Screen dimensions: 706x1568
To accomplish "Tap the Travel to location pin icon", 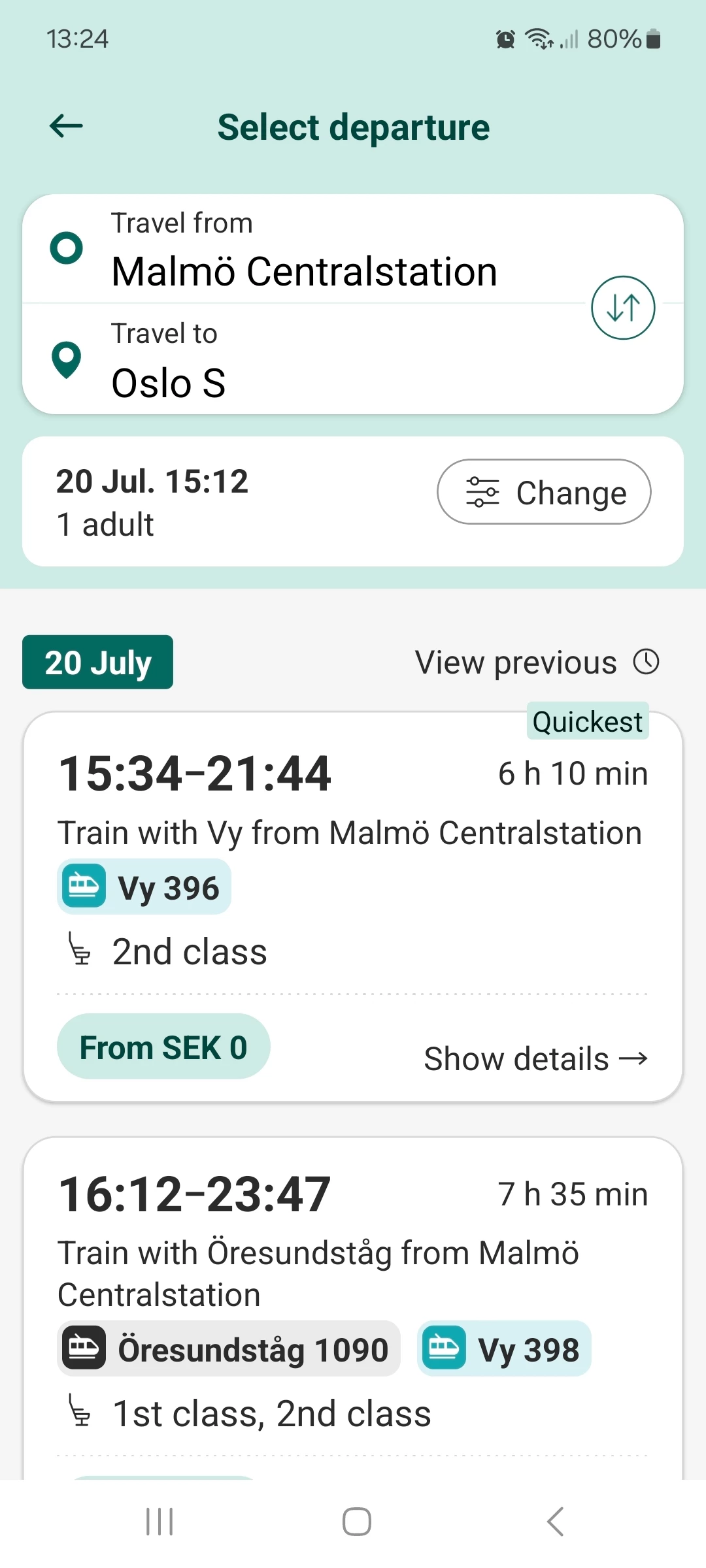I will pos(67,359).
